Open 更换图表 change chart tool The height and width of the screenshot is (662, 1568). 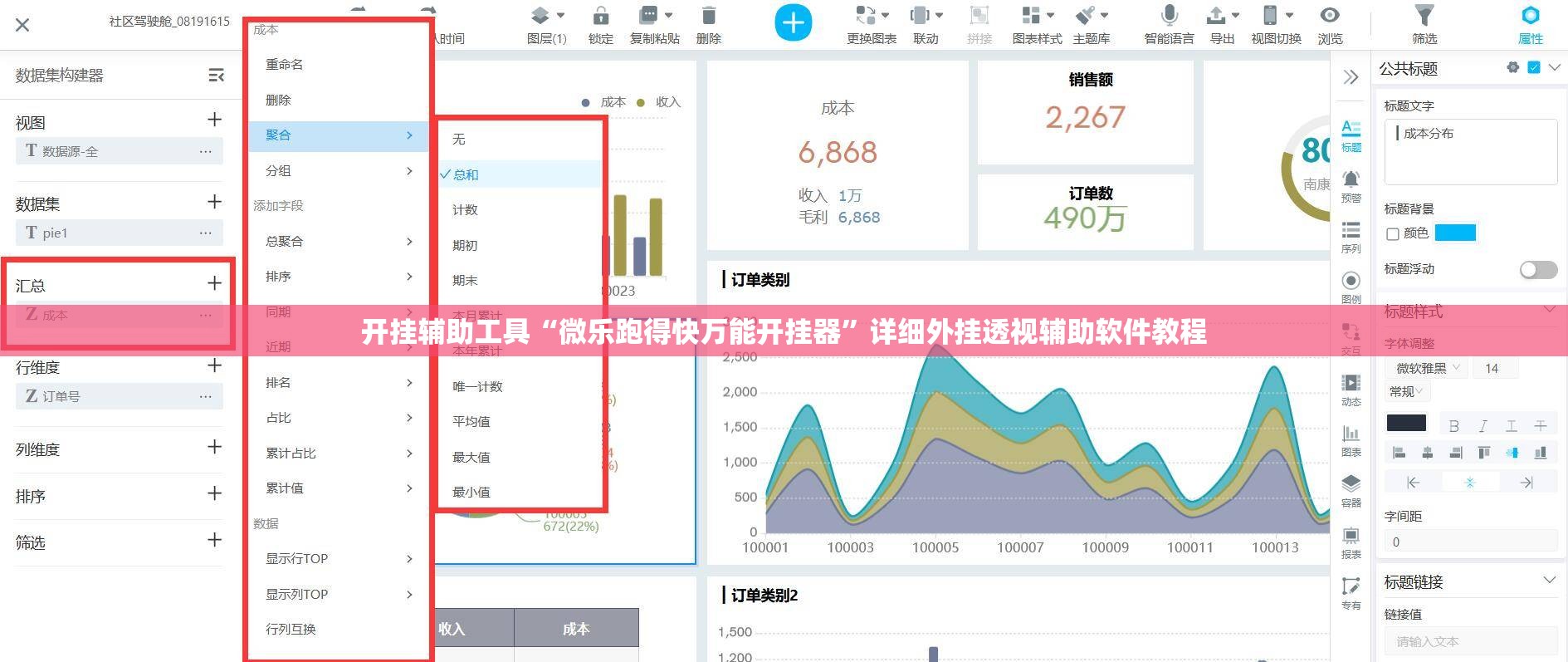click(x=872, y=26)
